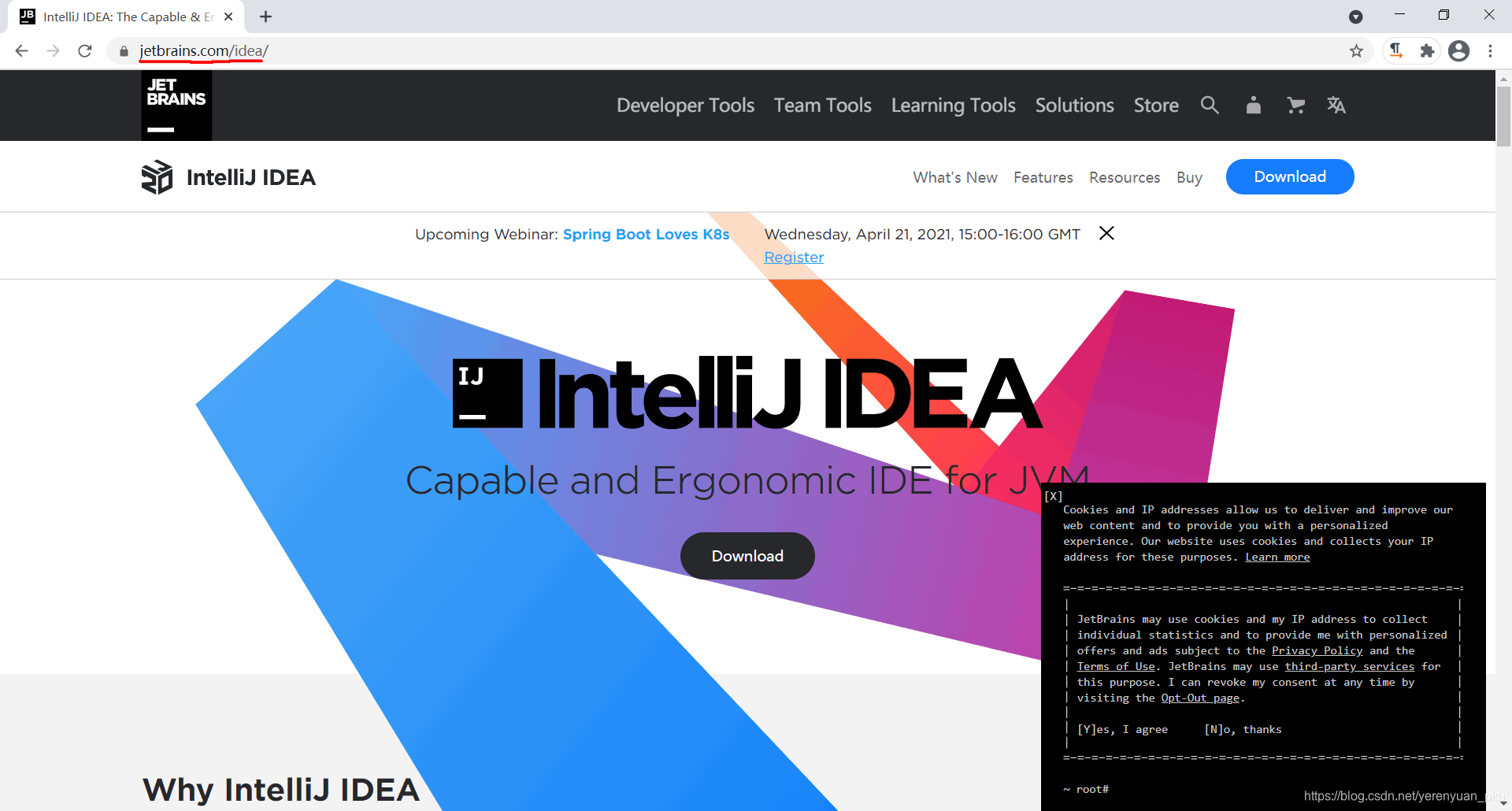The image size is (1512, 811).
Task: View site info via padlock icon
Action: tap(124, 51)
